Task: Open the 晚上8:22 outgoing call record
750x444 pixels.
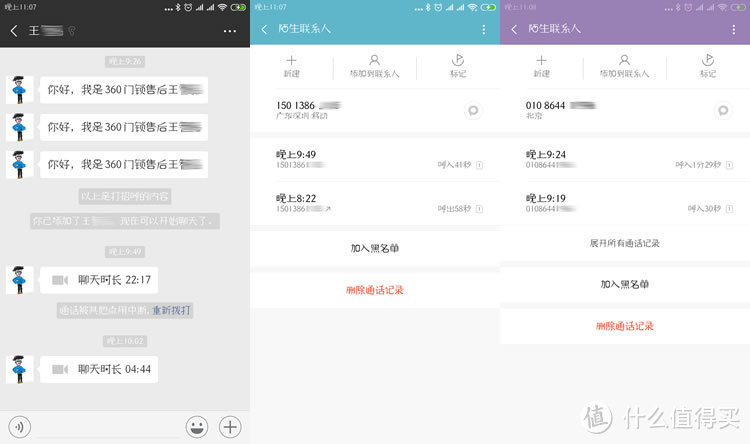Action: 375,203
